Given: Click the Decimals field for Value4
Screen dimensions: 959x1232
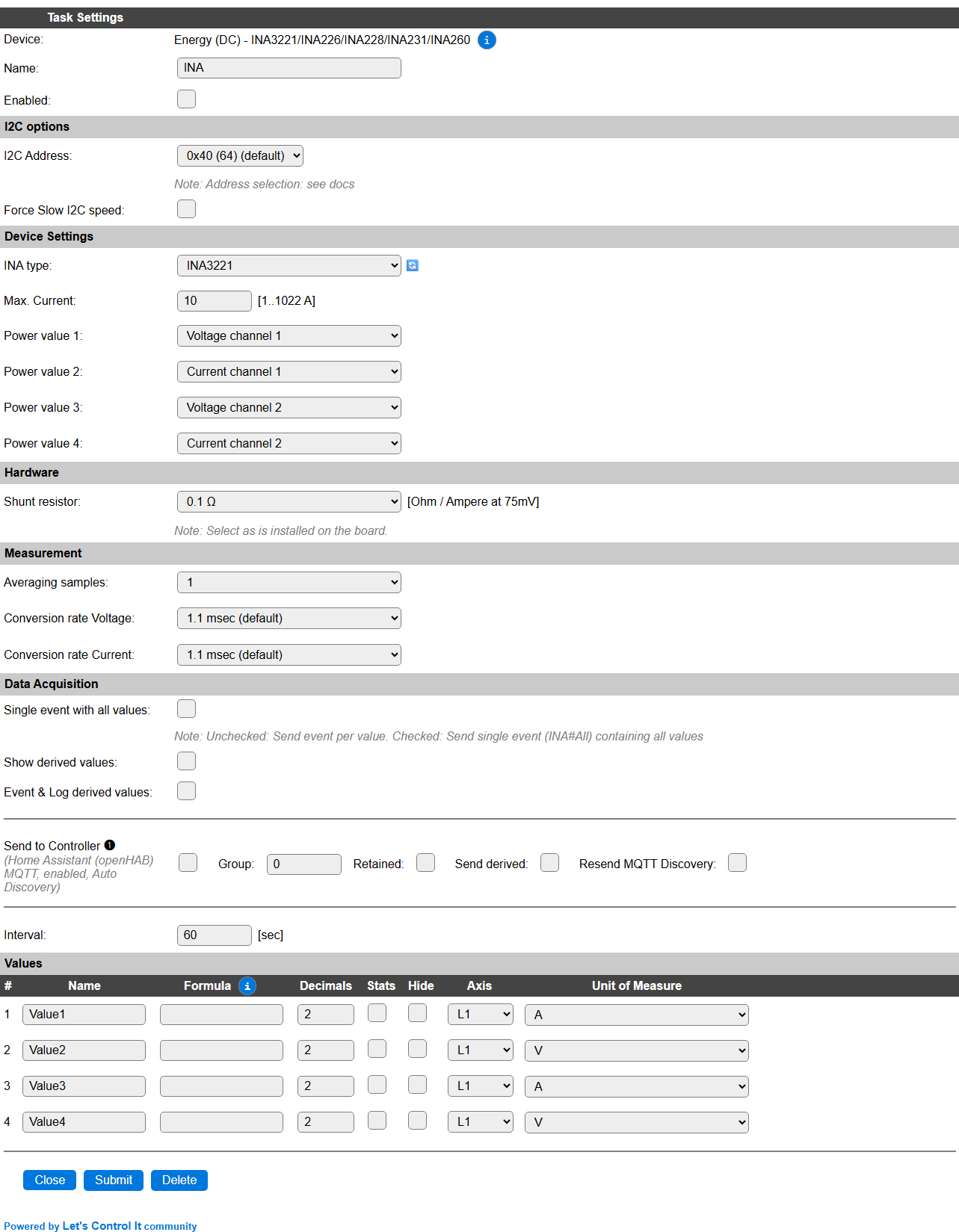Looking at the screenshot, I should [x=326, y=1122].
